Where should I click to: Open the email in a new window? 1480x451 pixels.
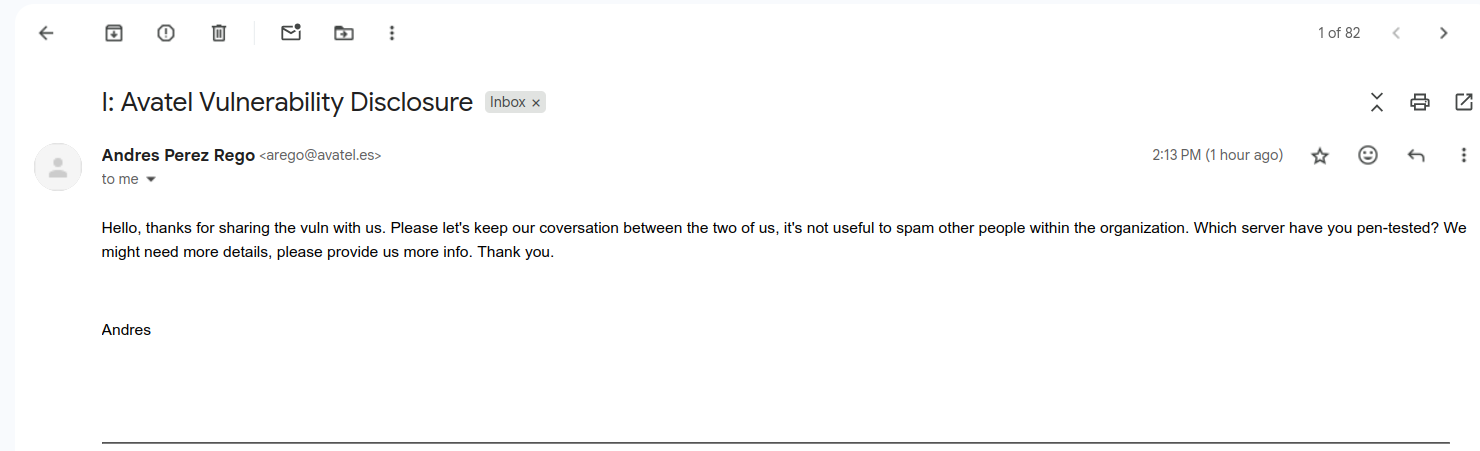(1464, 102)
